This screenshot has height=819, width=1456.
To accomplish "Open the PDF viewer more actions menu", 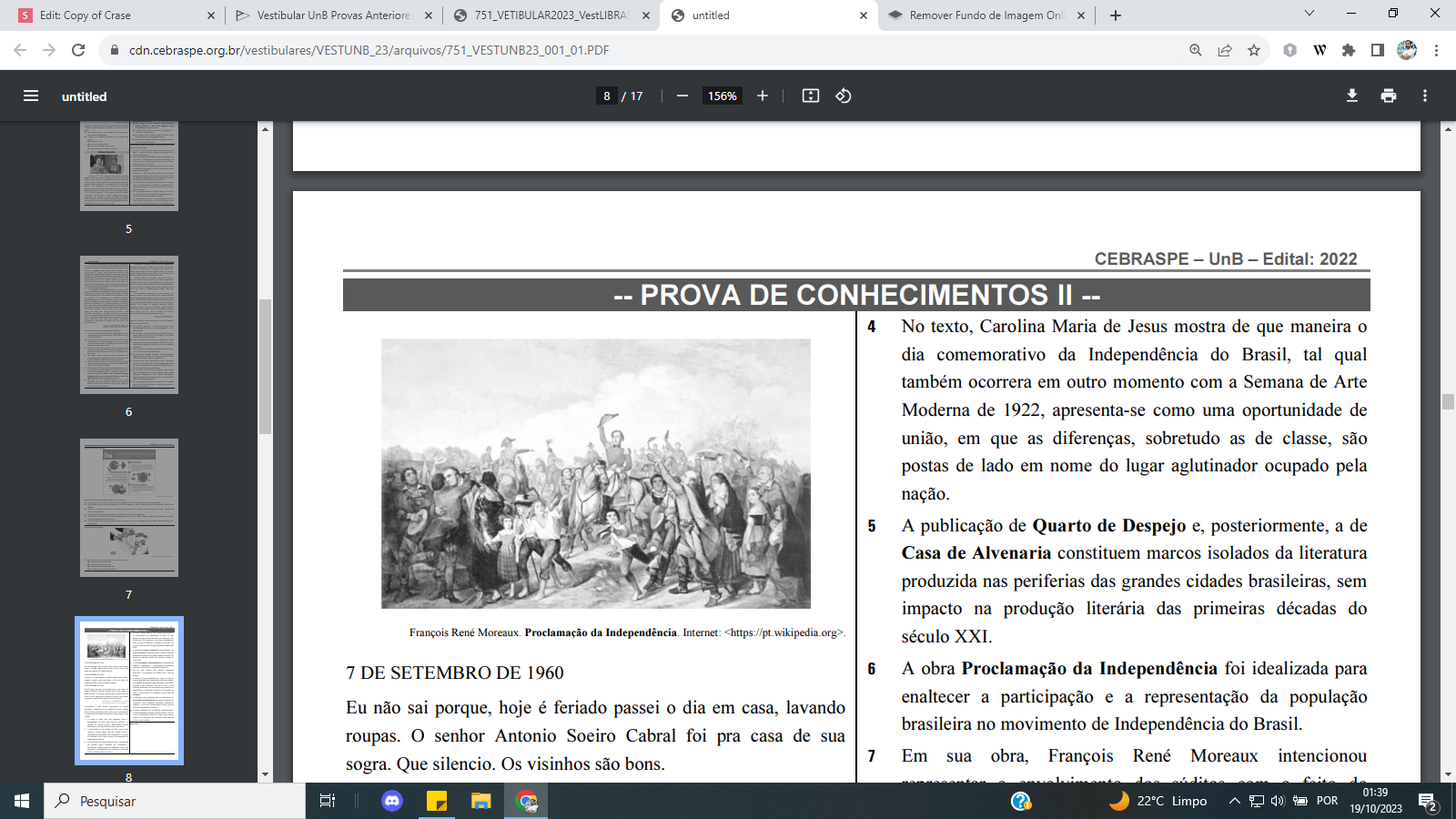I will click(x=1425, y=96).
